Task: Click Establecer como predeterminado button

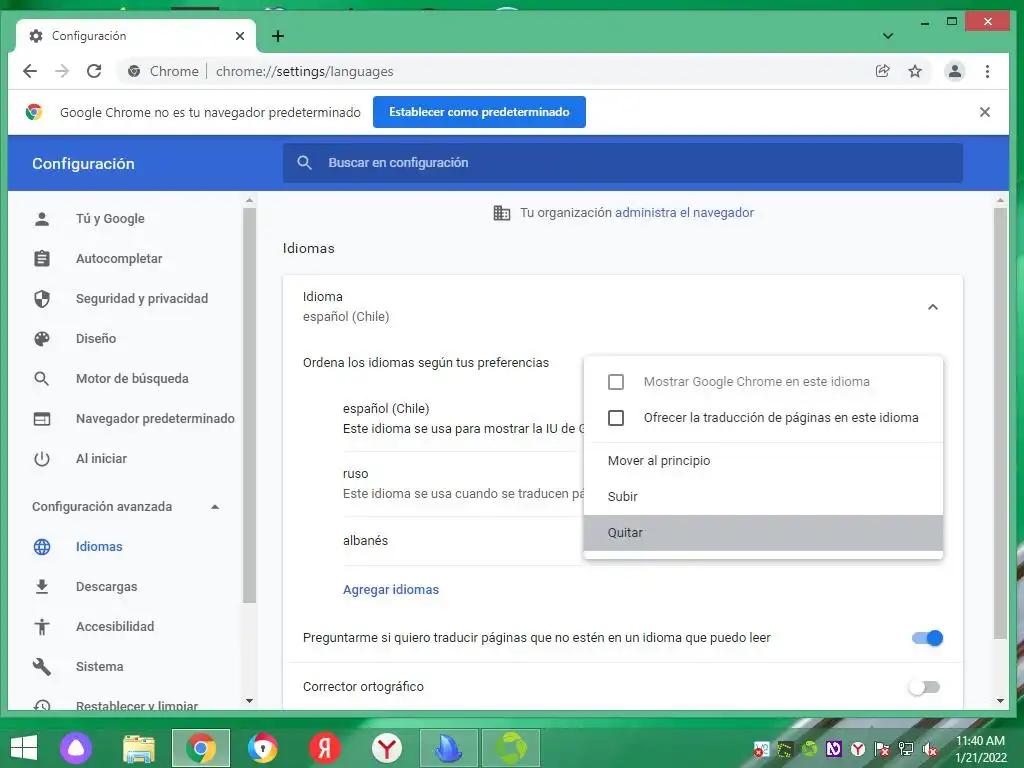Action: (x=479, y=112)
